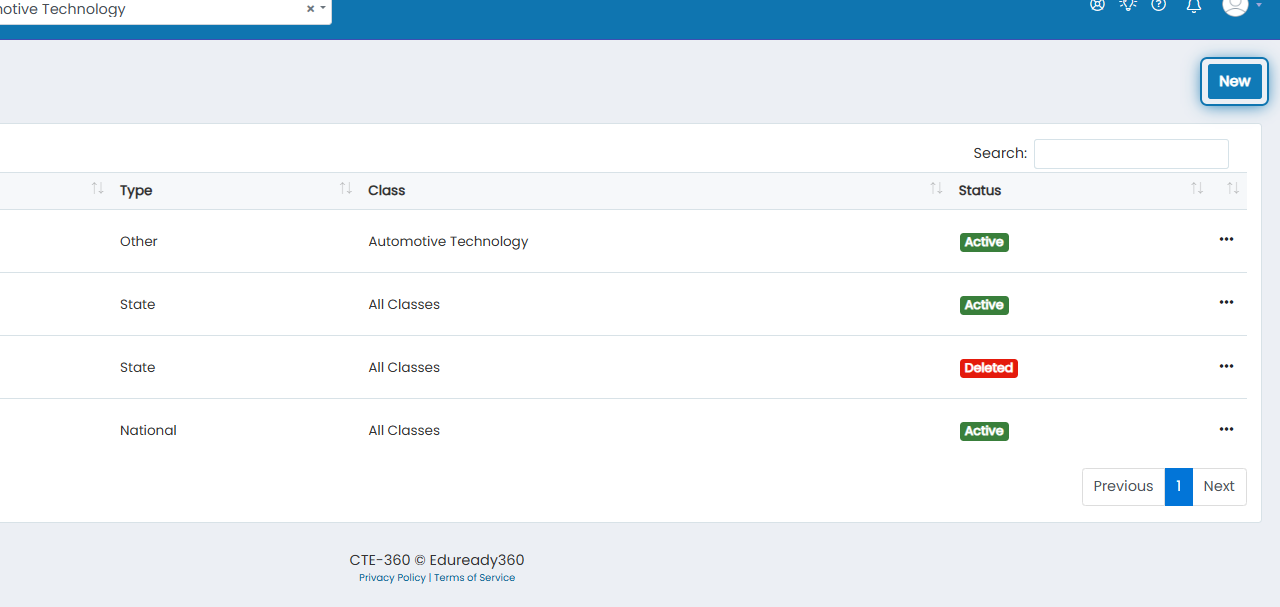Clear Automotive Technology selection with x
The width and height of the screenshot is (1280, 607).
click(x=310, y=8)
